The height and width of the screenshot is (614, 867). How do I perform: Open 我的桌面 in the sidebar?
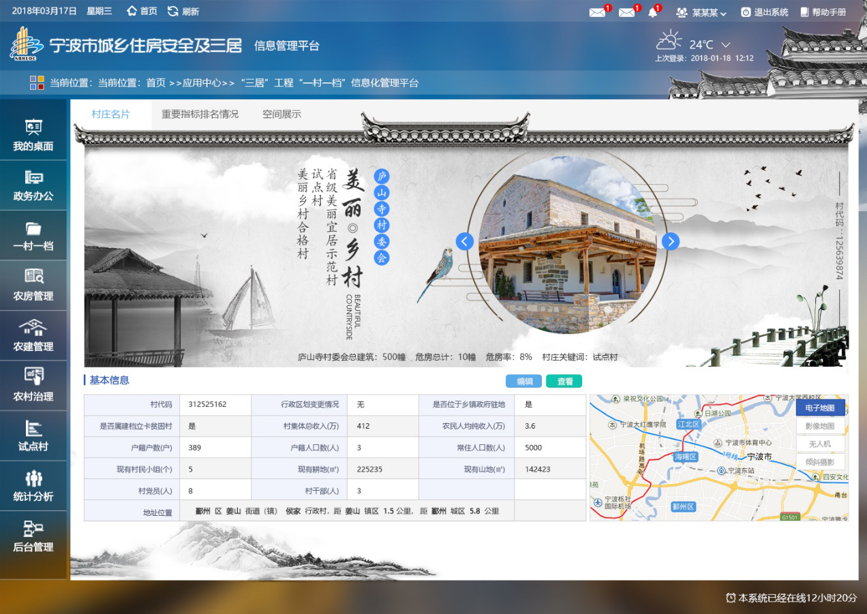click(x=33, y=135)
